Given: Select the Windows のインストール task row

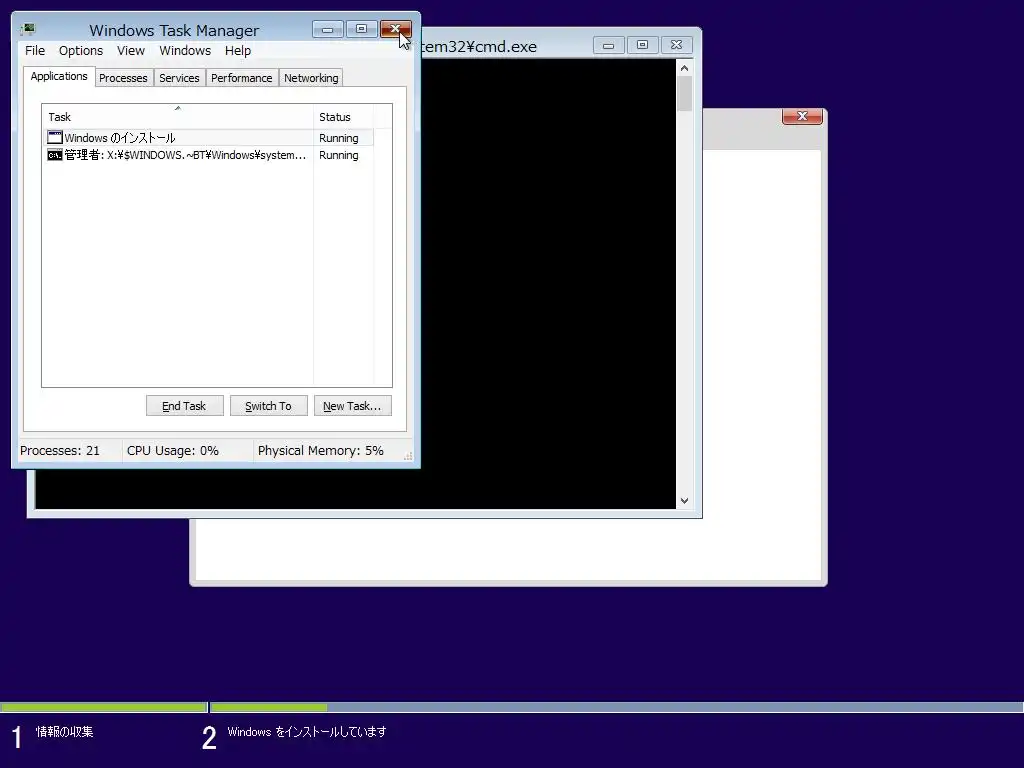Looking at the screenshot, I should pyautogui.click(x=208, y=138).
